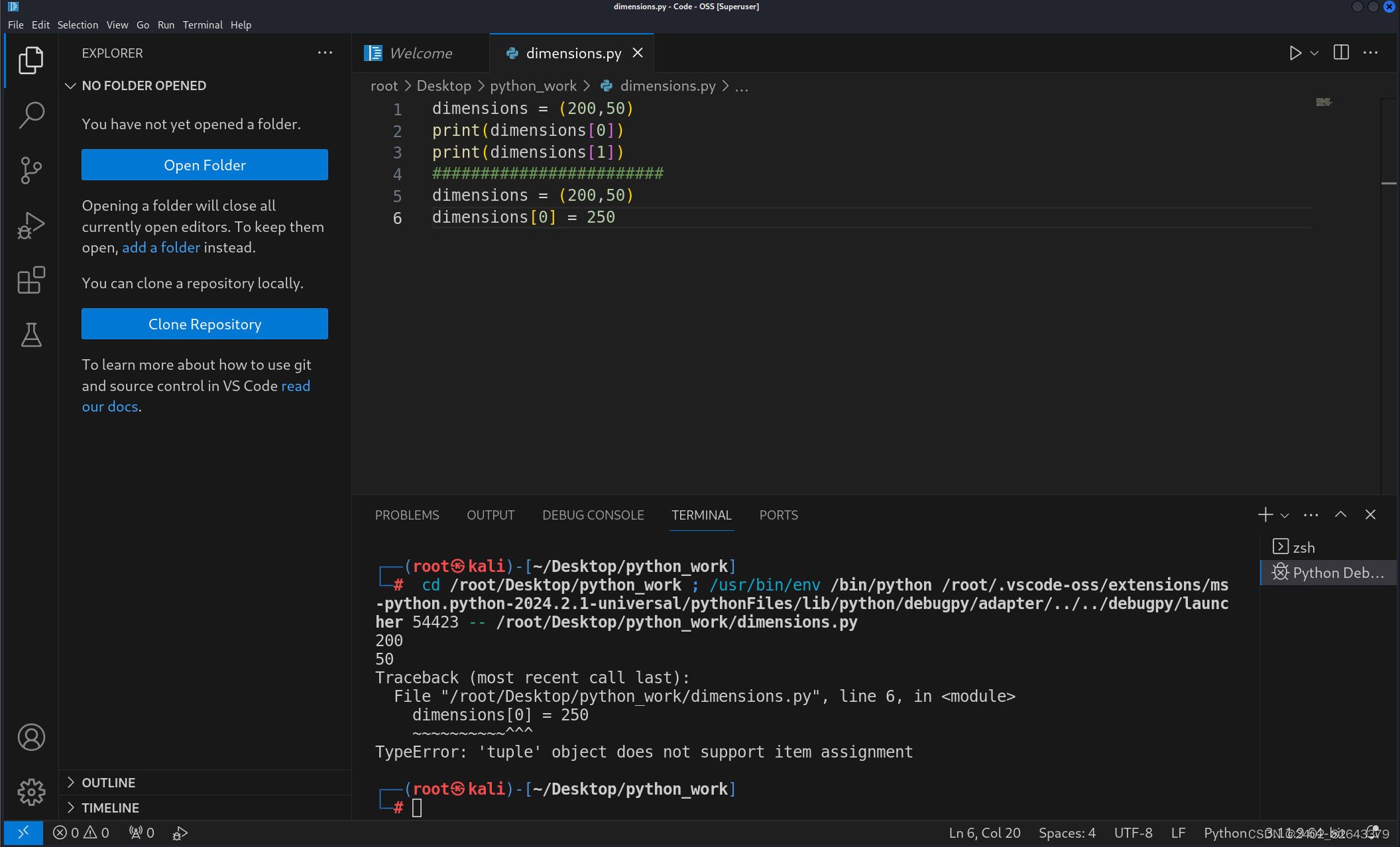This screenshot has width=1400, height=847.
Task: Open the Source Control view icon
Action: 31,170
